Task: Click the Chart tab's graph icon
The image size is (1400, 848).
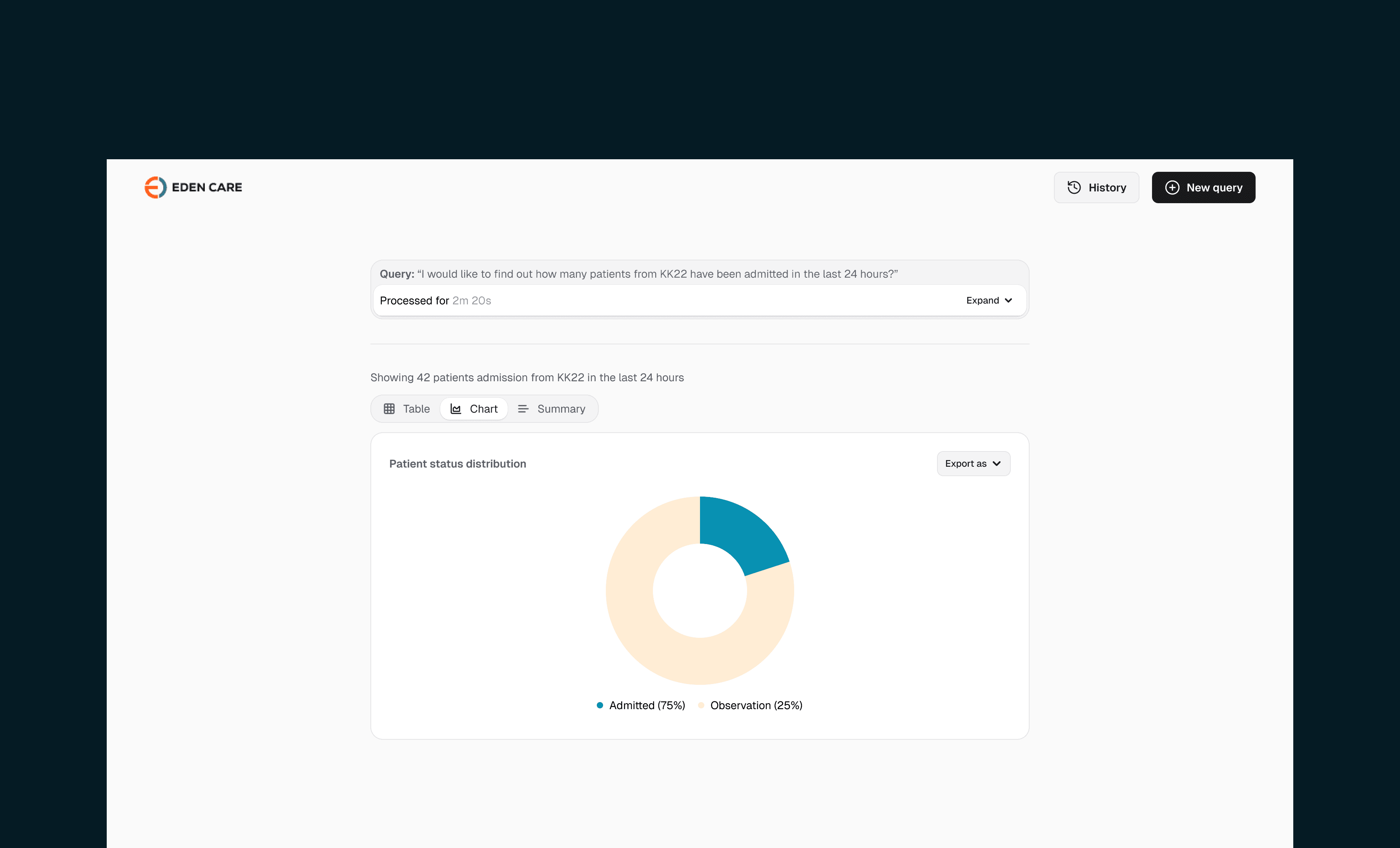Action: (x=456, y=409)
